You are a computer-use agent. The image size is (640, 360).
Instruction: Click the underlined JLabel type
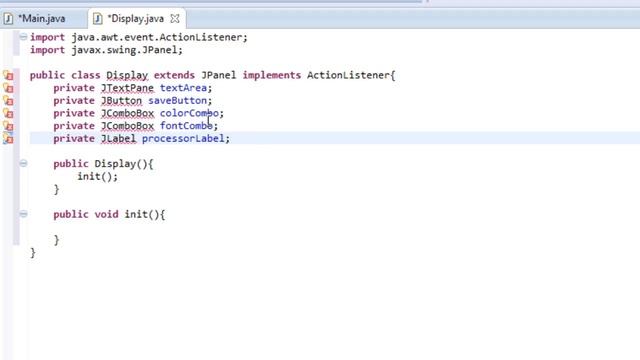(x=118, y=139)
